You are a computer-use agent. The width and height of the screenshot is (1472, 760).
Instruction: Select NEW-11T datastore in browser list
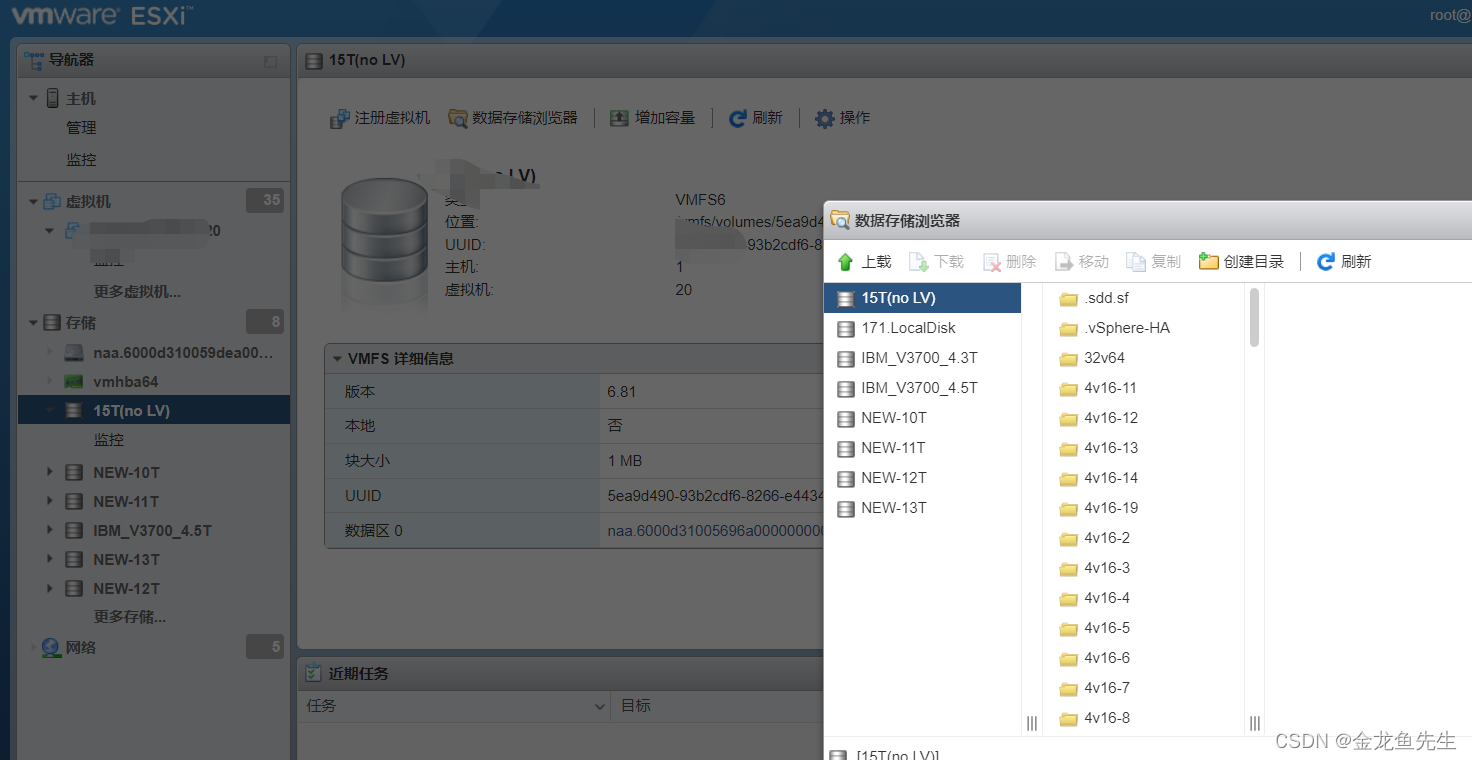point(922,448)
